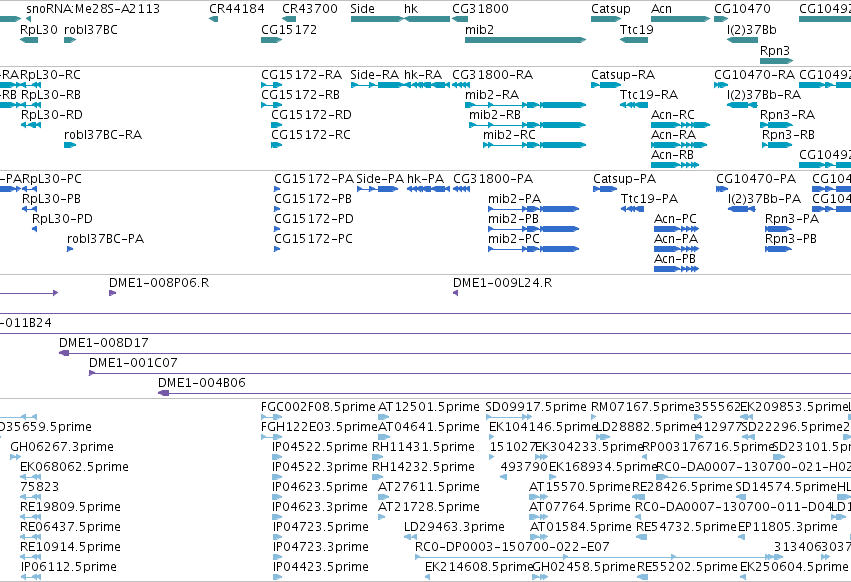Click EST AT12501.5prime
Viewport: 851px width, 582px height.
tap(429, 408)
